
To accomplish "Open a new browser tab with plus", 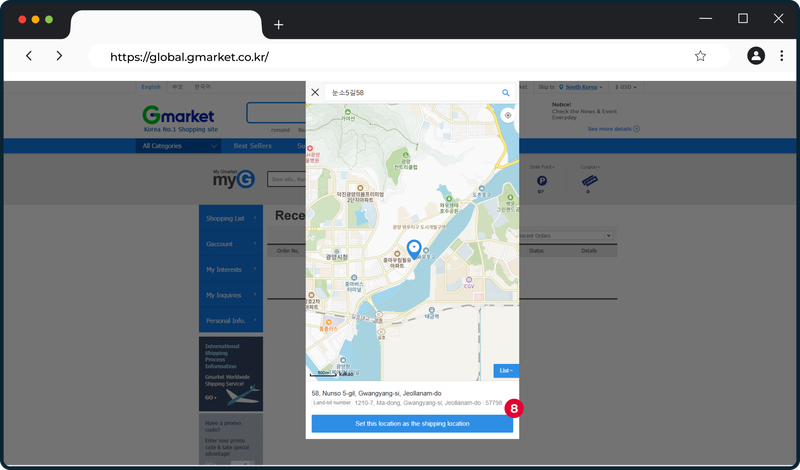I will tap(279, 24).
